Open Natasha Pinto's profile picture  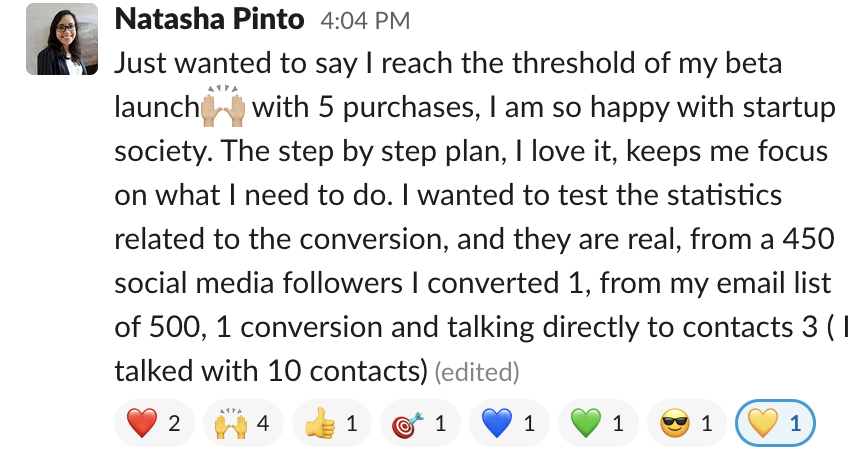(62, 39)
